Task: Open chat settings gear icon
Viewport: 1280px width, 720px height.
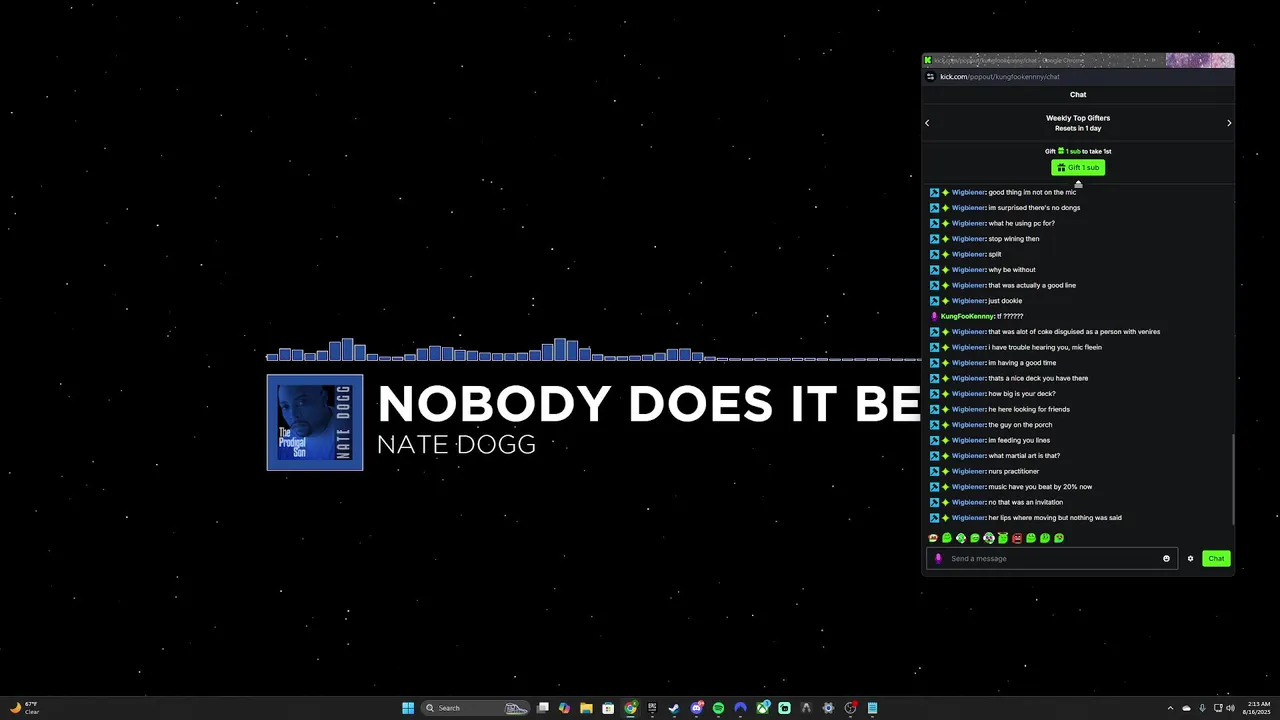Action: (x=1190, y=559)
